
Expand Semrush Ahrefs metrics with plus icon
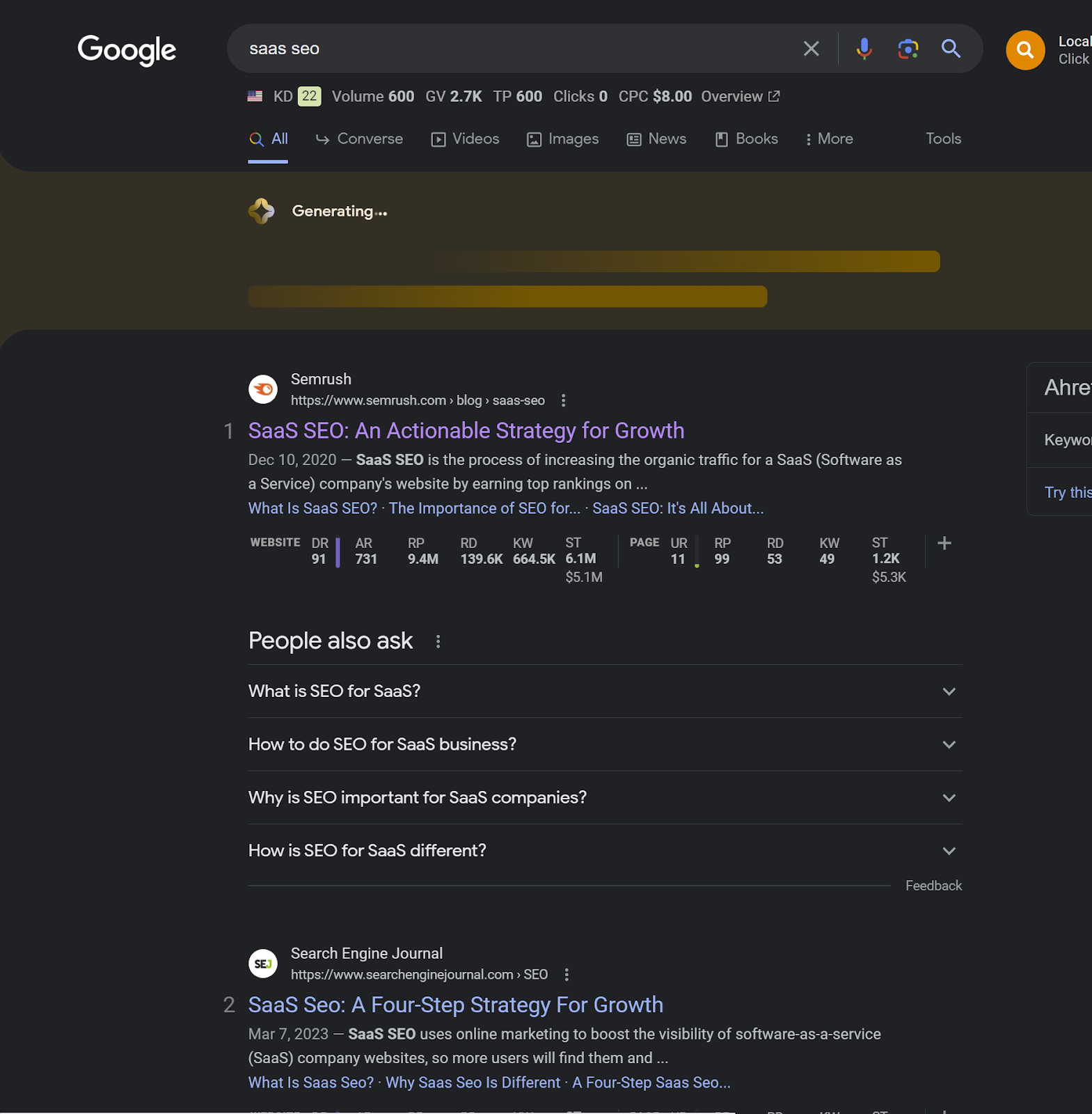(944, 543)
